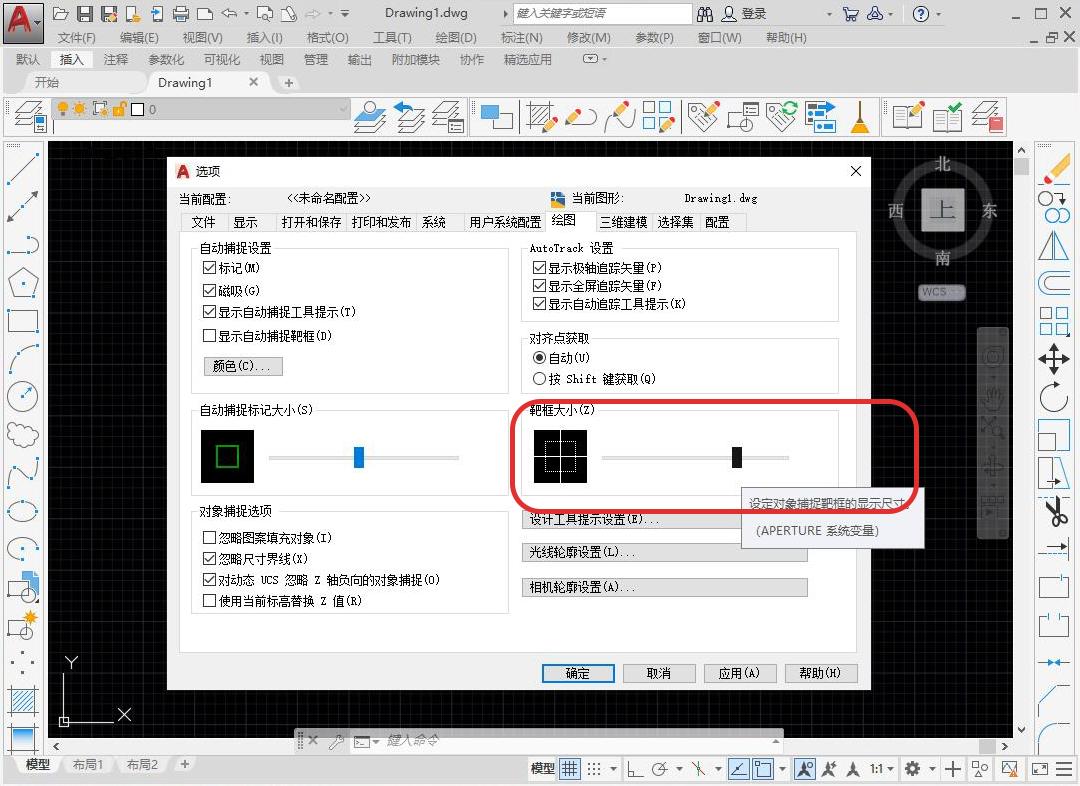
Task: Expand the grid settings dropdown arrow in status bar
Action: [612, 768]
